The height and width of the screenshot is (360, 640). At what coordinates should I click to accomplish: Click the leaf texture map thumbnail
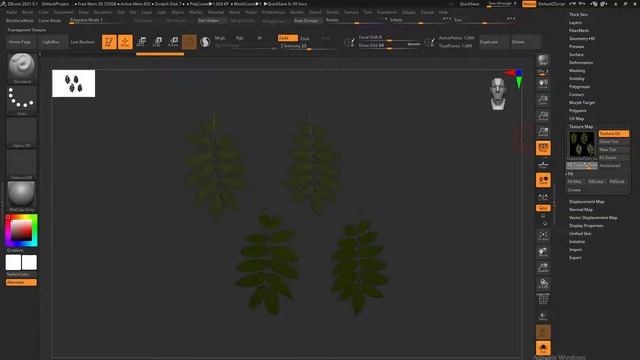click(x=582, y=144)
